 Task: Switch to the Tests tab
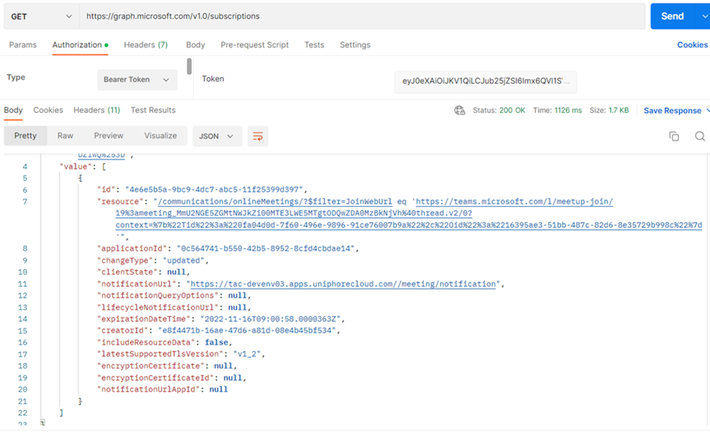[x=314, y=45]
